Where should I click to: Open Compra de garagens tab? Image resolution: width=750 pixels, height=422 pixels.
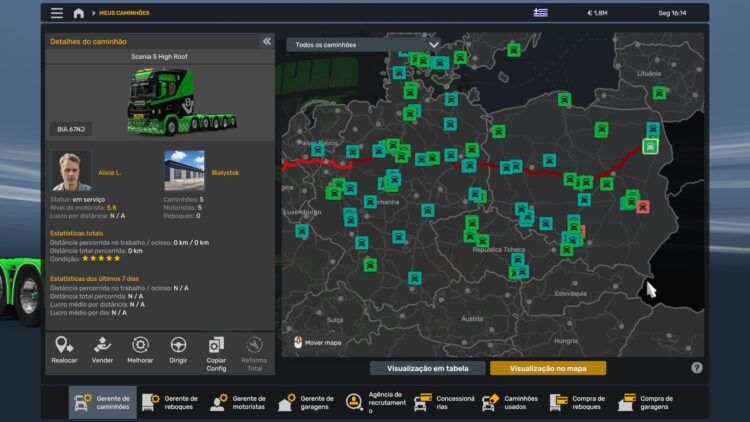pyautogui.click(x=646, y=402)
